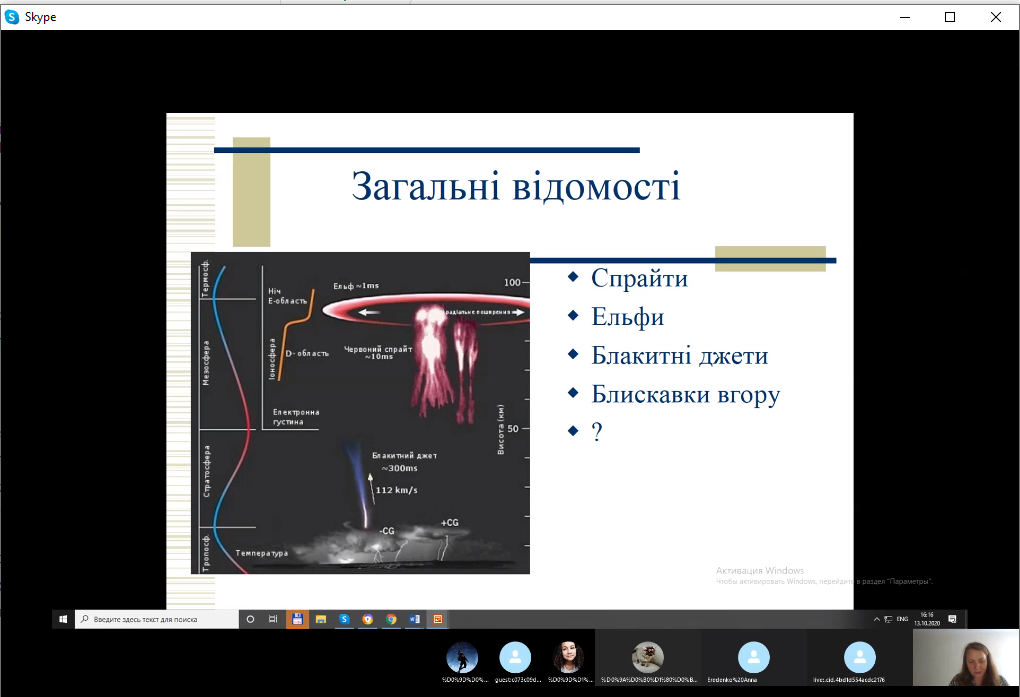1020x697 pixels.
Task: Click the "Ельф ~1ms" label in the diagram
Action: [356, 286]
